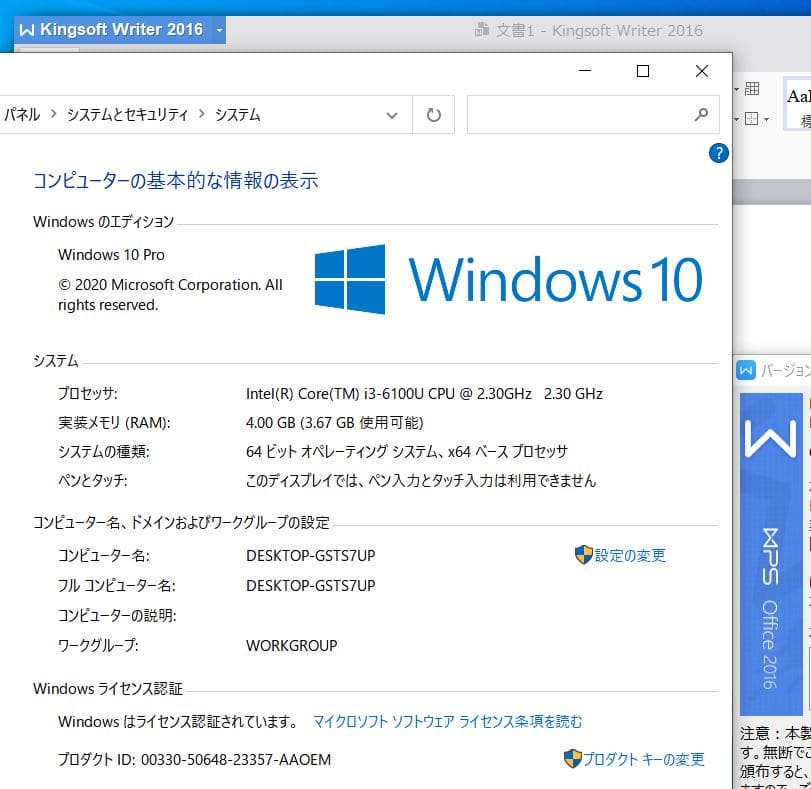Maximize the System window
811x789 pixels.
pyautogui.click(x=643, y=71)
